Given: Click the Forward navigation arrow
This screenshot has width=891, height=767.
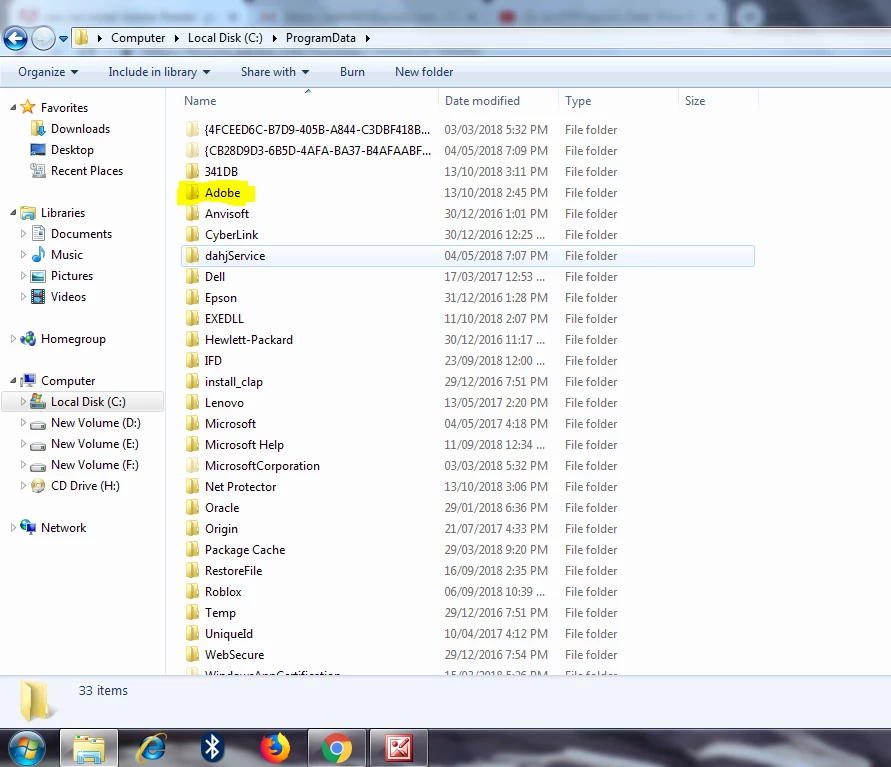Looking at the screenshot, I should [43, 39].
